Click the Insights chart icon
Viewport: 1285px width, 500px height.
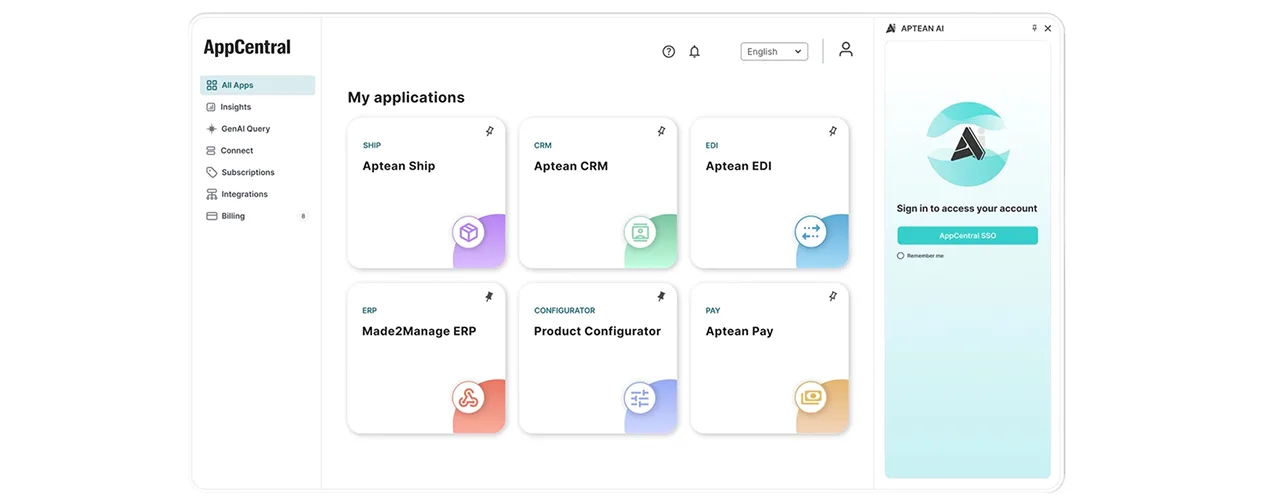click(211, 107)
